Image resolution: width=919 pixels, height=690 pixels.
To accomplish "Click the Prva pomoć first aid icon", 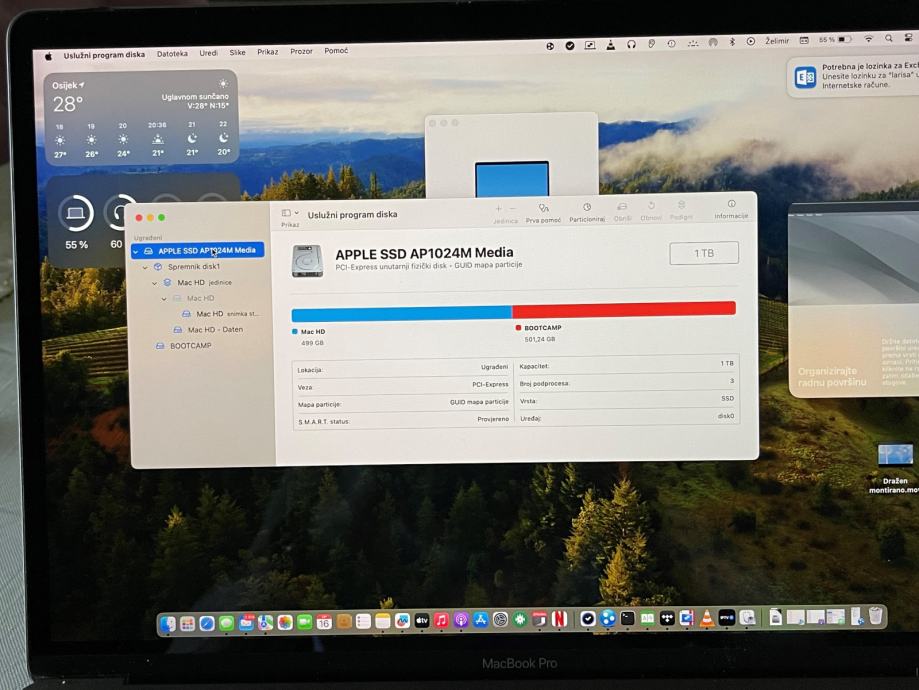I will 543,209.
